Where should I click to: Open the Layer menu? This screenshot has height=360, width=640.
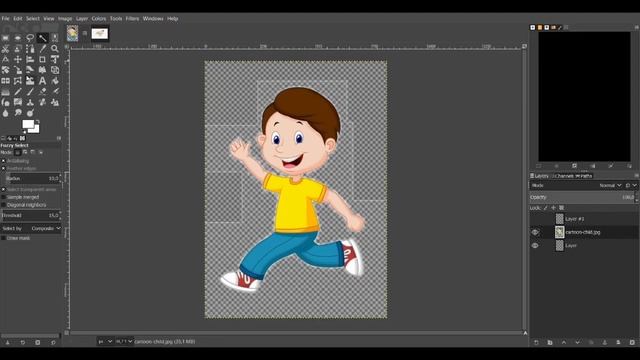[x=82, y=18]
